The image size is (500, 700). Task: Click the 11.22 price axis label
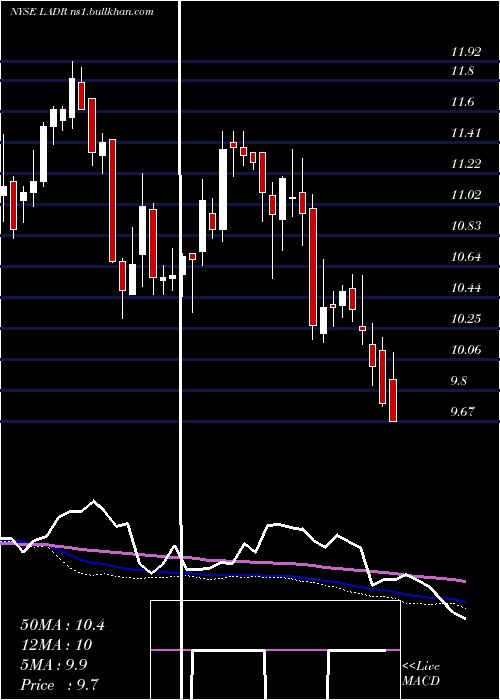466,164
